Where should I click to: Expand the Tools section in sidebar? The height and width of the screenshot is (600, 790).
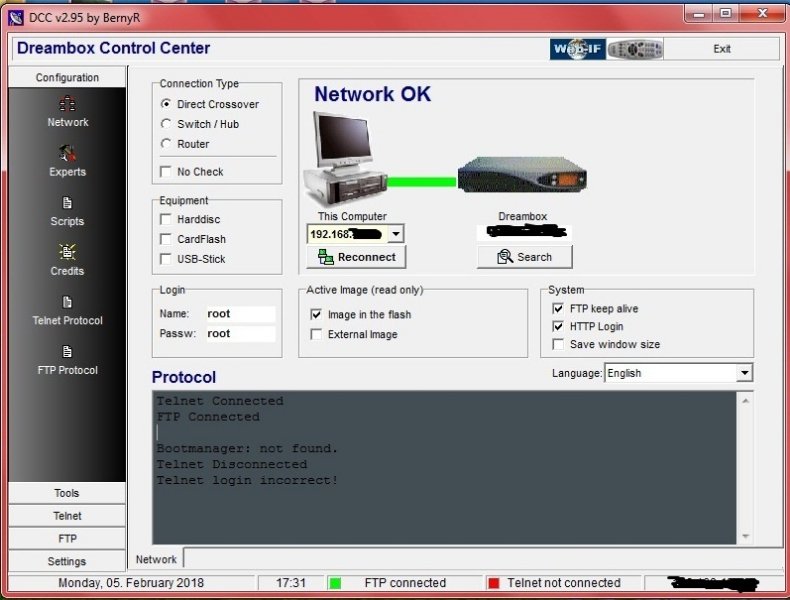tap(67, 493)
